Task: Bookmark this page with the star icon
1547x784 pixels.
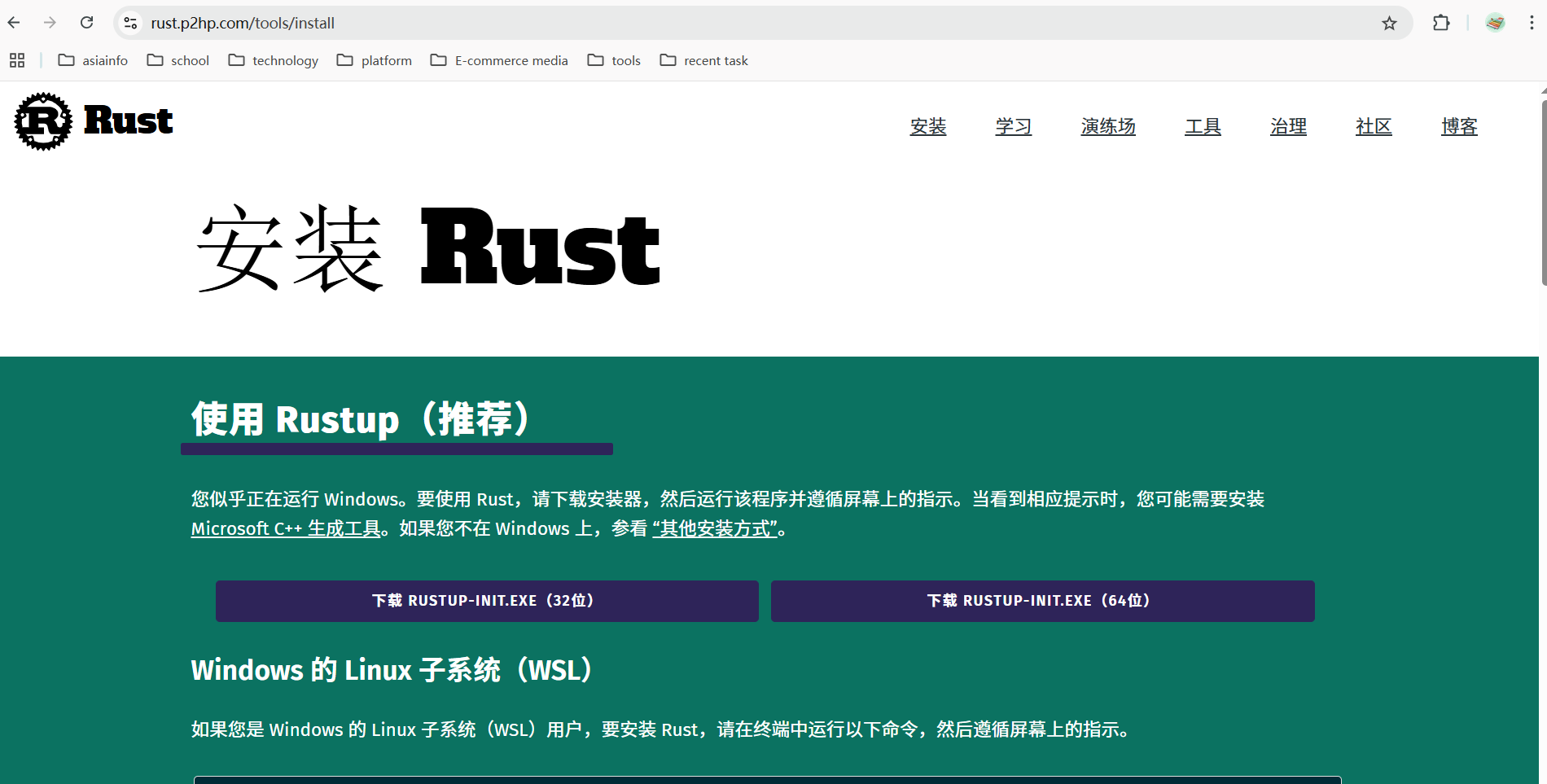Action: 1389,23
